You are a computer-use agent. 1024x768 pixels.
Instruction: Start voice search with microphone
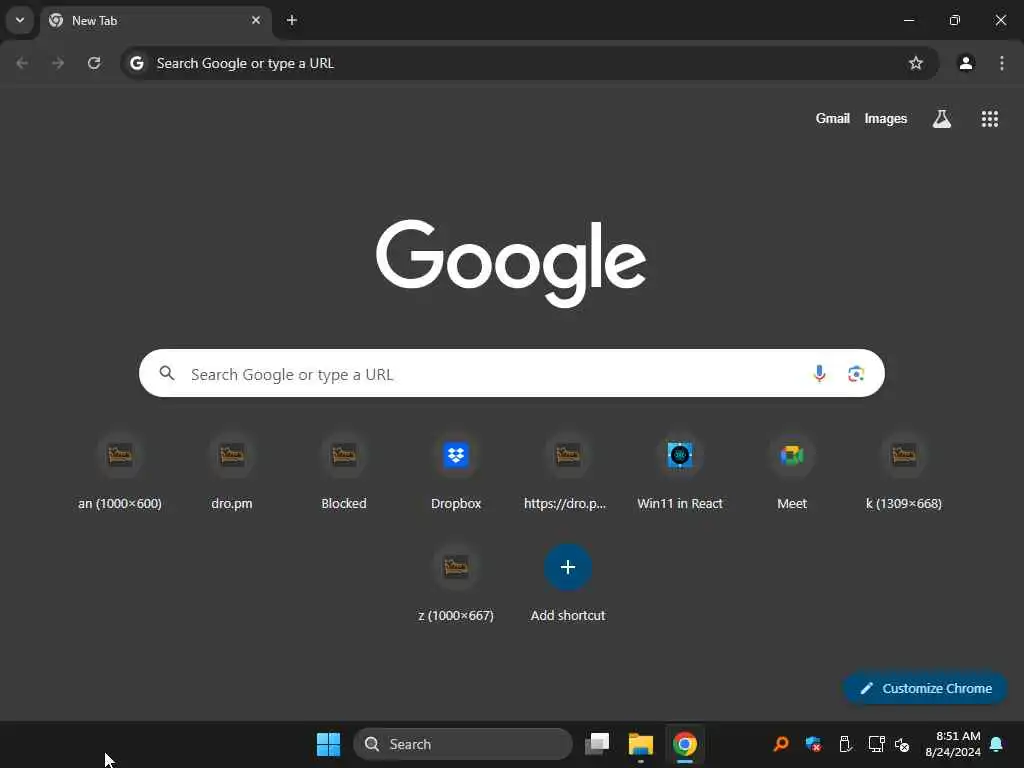[x=819, y=374]
